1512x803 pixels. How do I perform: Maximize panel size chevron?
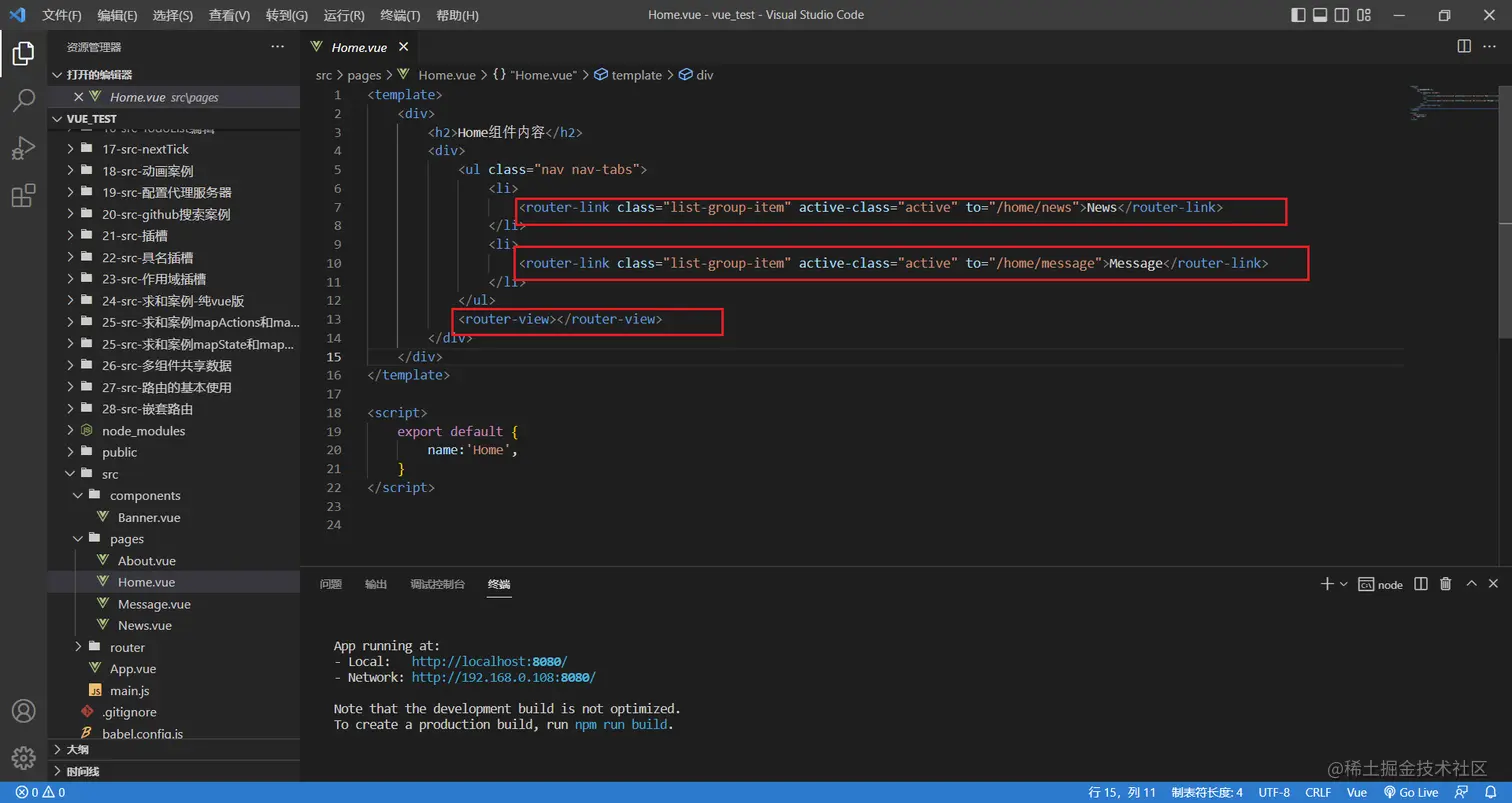tap(1471, 584)
